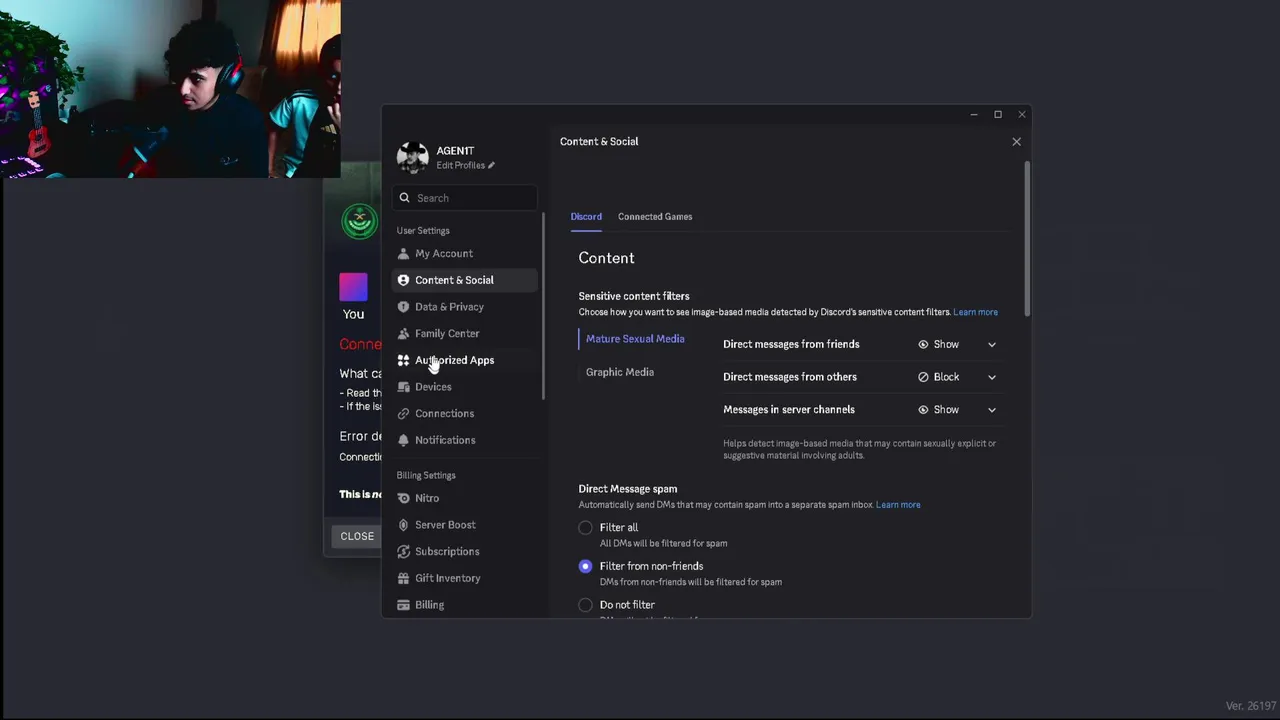The image size is (1280, 720).
Task: Click the AGENIT profile avatar
Action: tap(412, 157)
